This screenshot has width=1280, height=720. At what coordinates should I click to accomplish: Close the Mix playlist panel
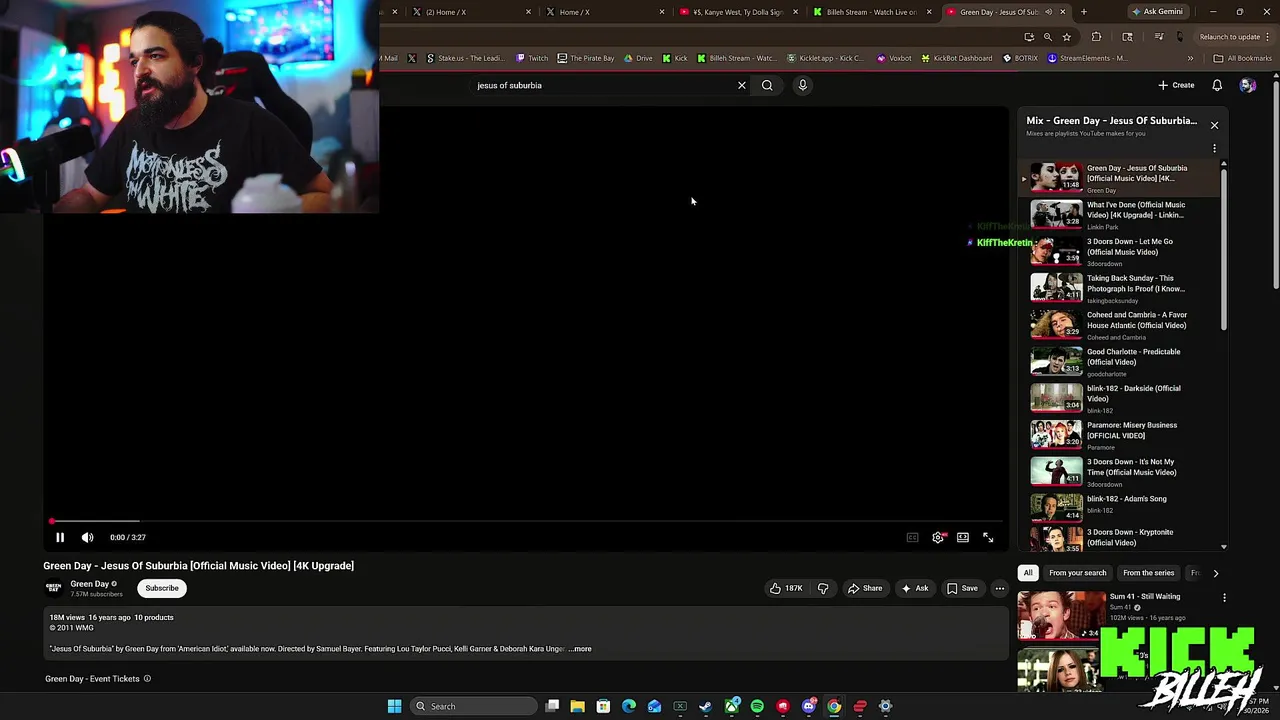tap(1214, 125)
